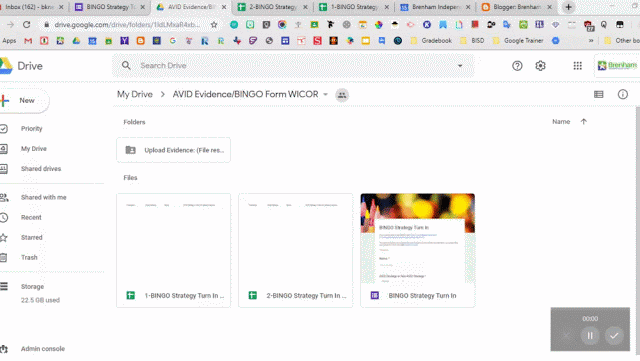Switch to Blogger: Brenham tab

(517, 7)
